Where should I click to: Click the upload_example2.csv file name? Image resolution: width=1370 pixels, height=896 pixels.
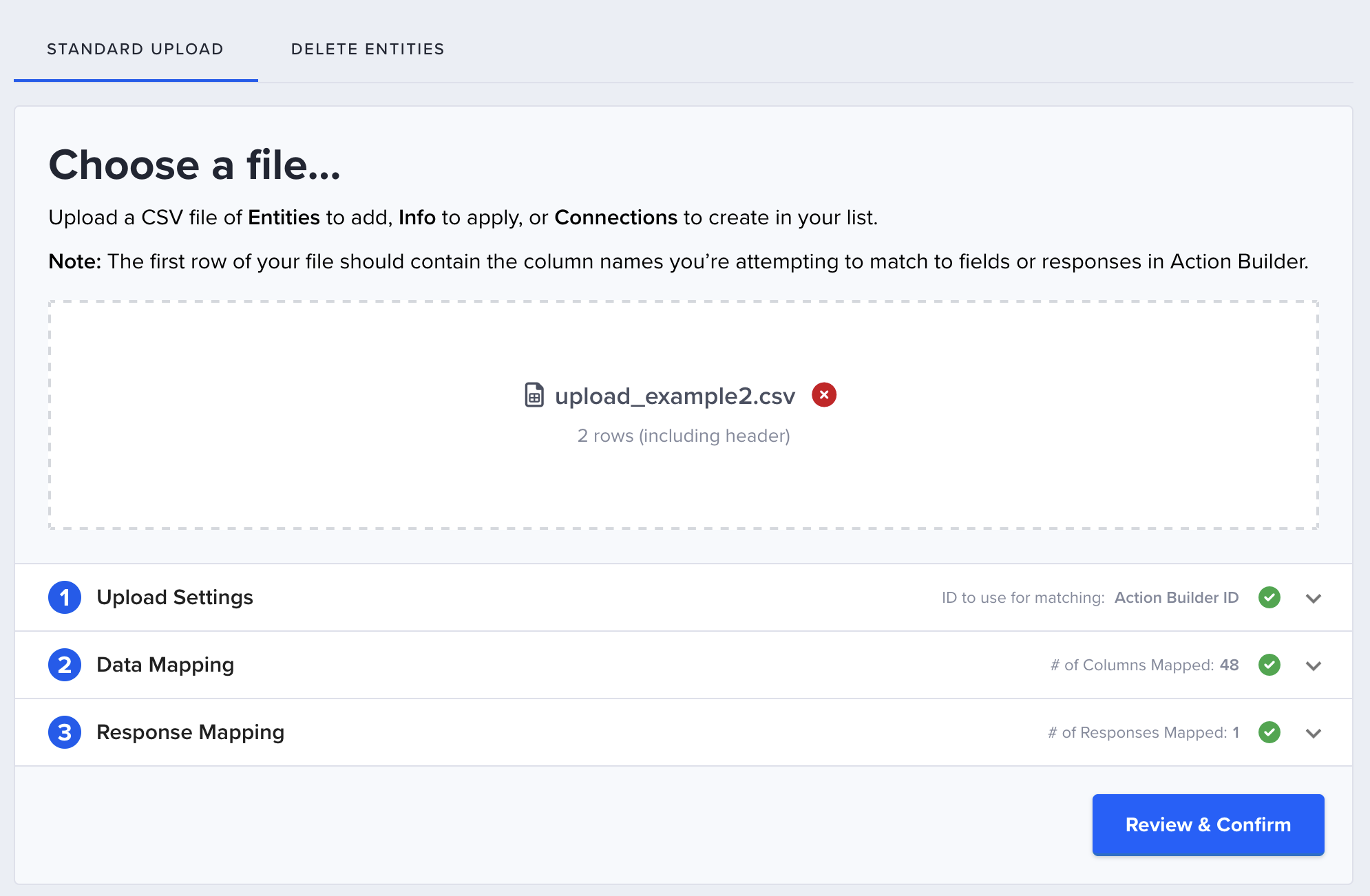pyautogui.click(x=675, y=396)
